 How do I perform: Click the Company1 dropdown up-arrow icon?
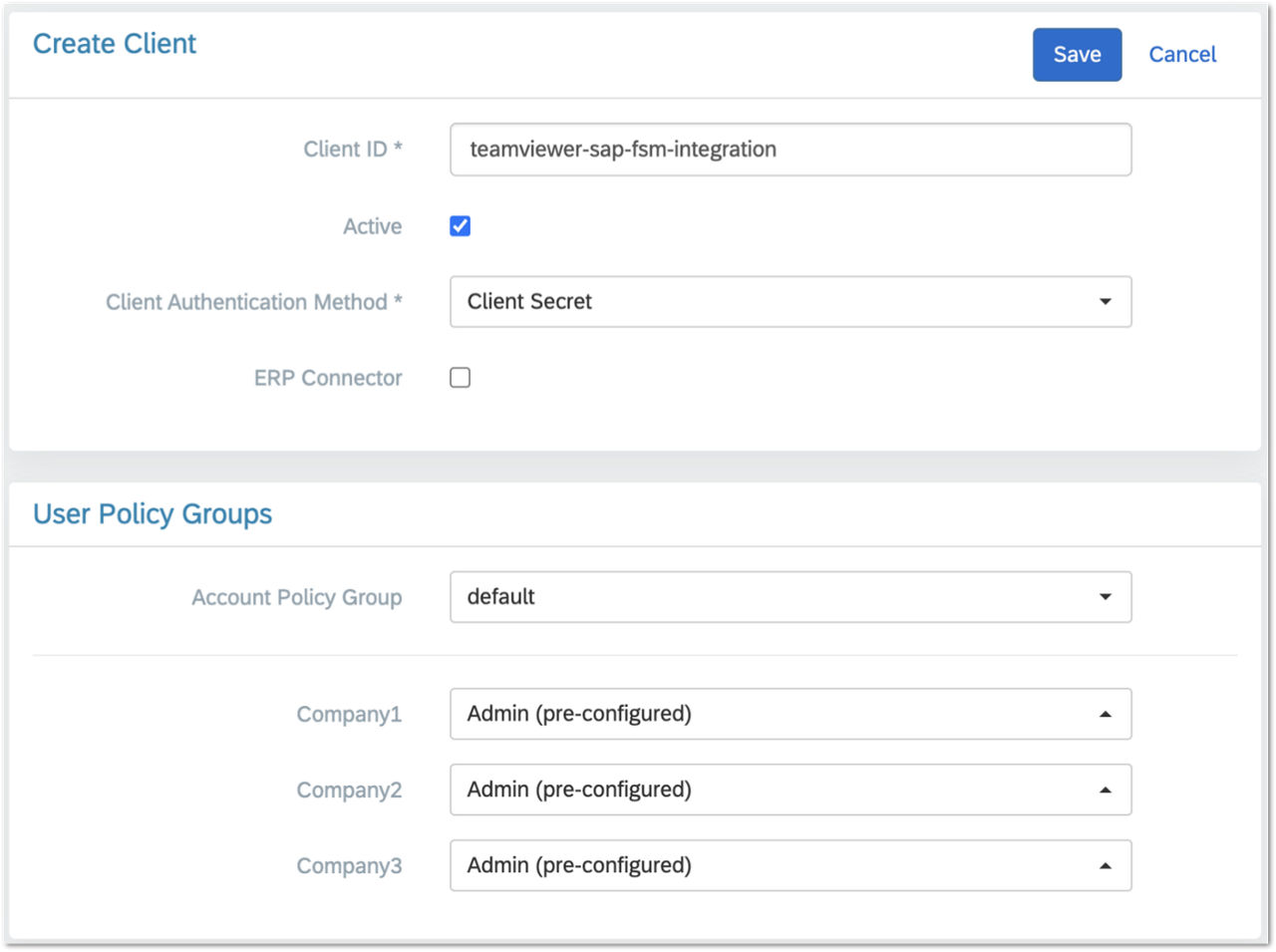click(x=1105, y=714)
